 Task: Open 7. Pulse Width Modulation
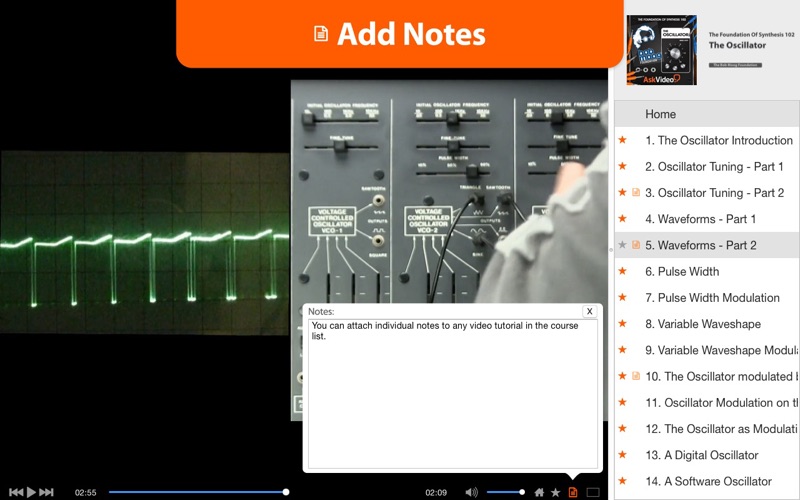pos(707,297)
